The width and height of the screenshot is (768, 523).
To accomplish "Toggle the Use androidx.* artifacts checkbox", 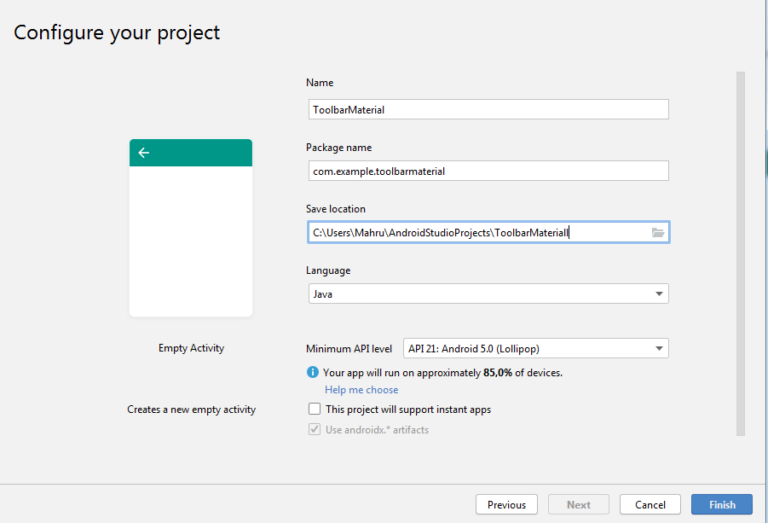I will [315, 430].
